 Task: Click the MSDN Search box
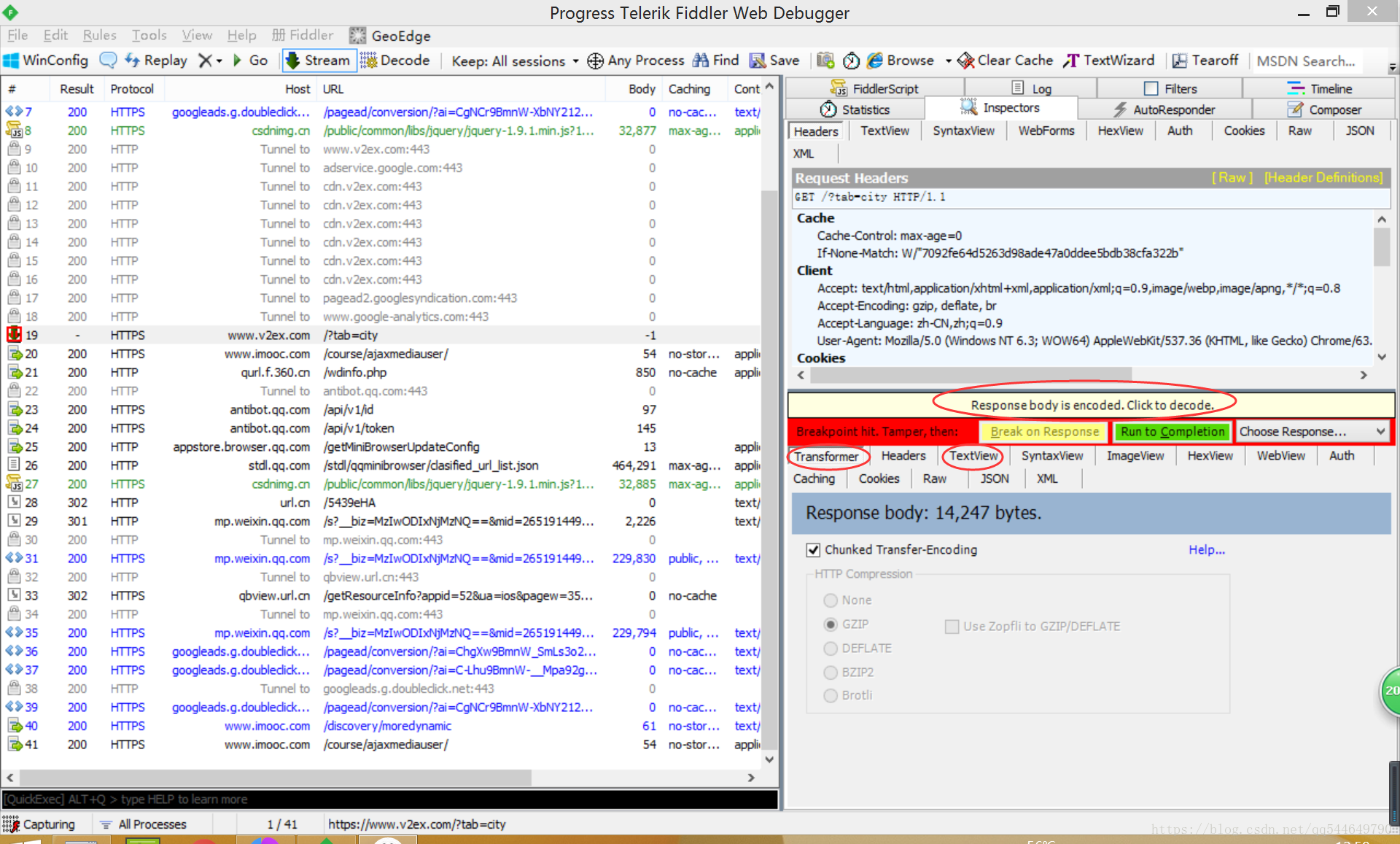[x=1309, y=61]
